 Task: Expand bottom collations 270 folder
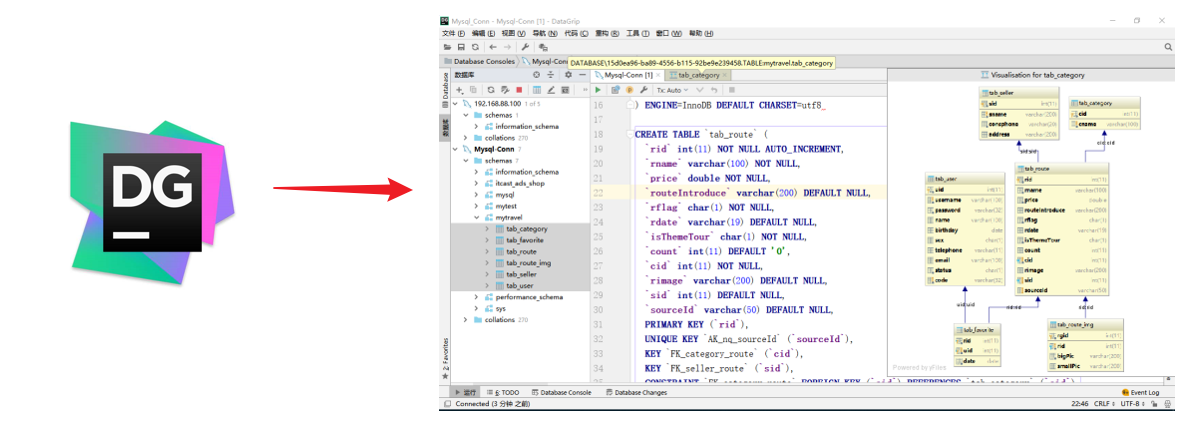tap(466, 320)
